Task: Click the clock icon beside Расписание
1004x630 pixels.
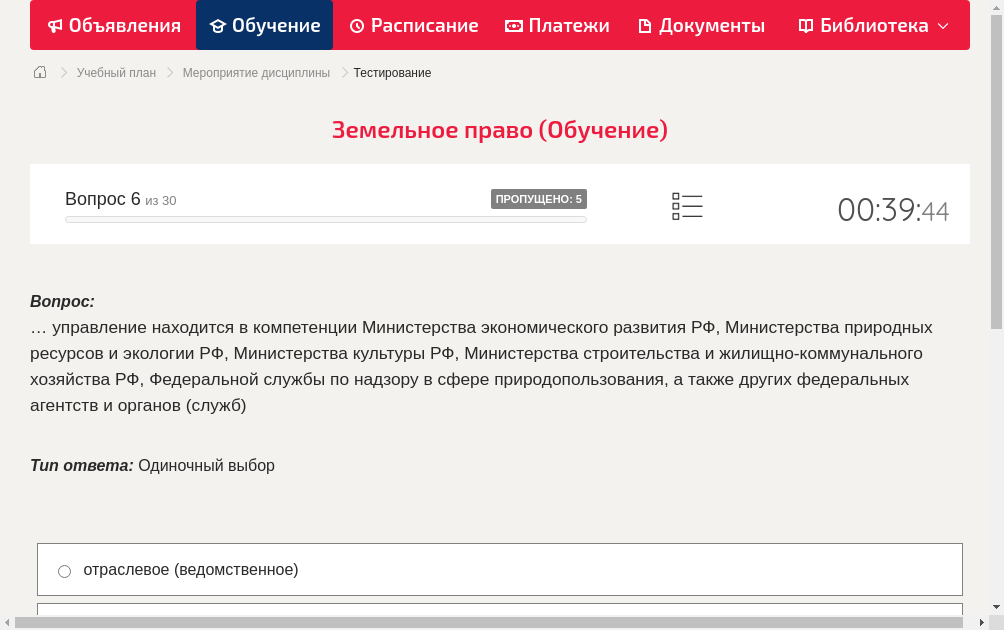Action: (x=356, y=25)
